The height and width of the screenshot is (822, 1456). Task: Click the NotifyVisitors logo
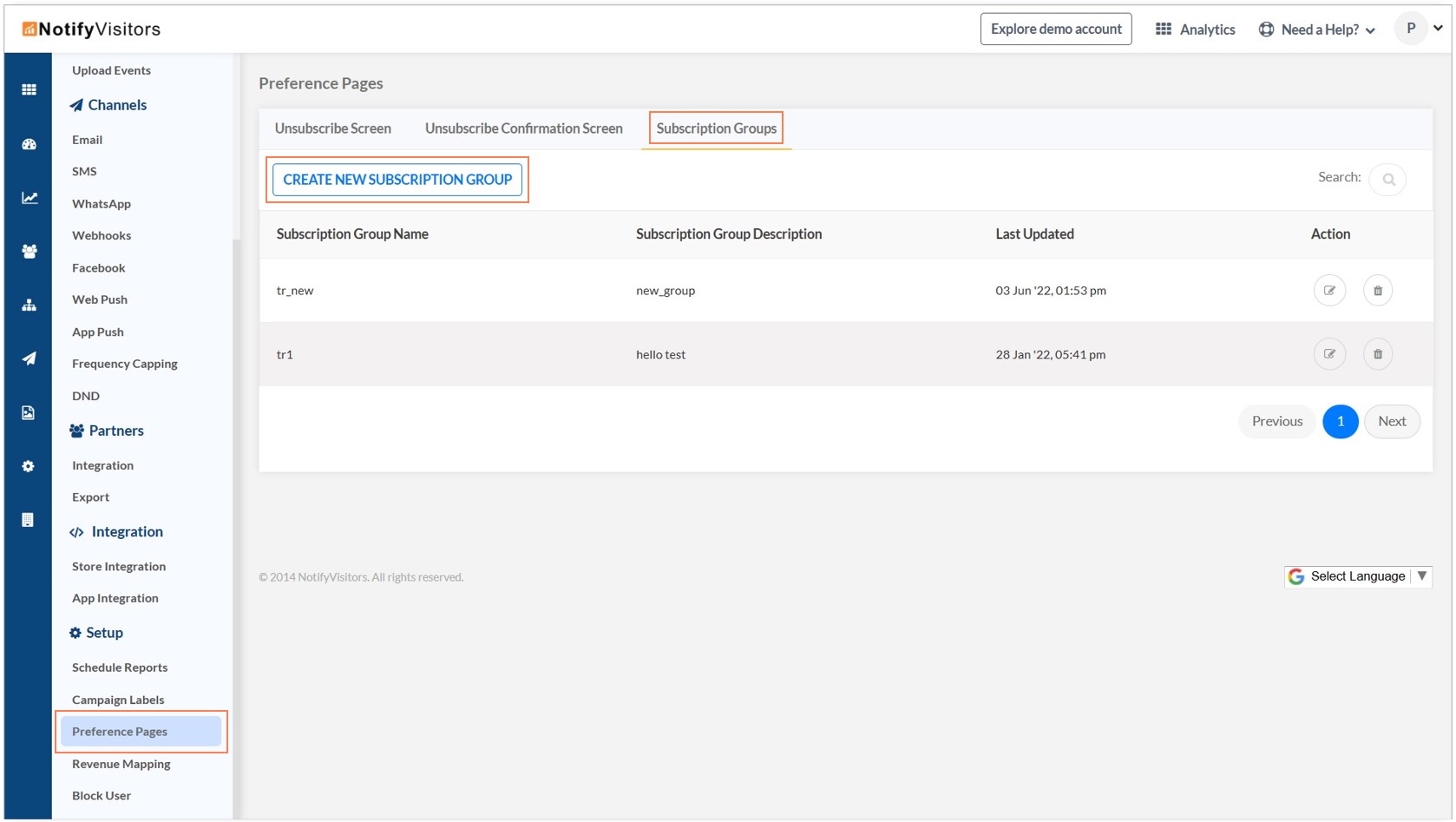pos(91,30)
